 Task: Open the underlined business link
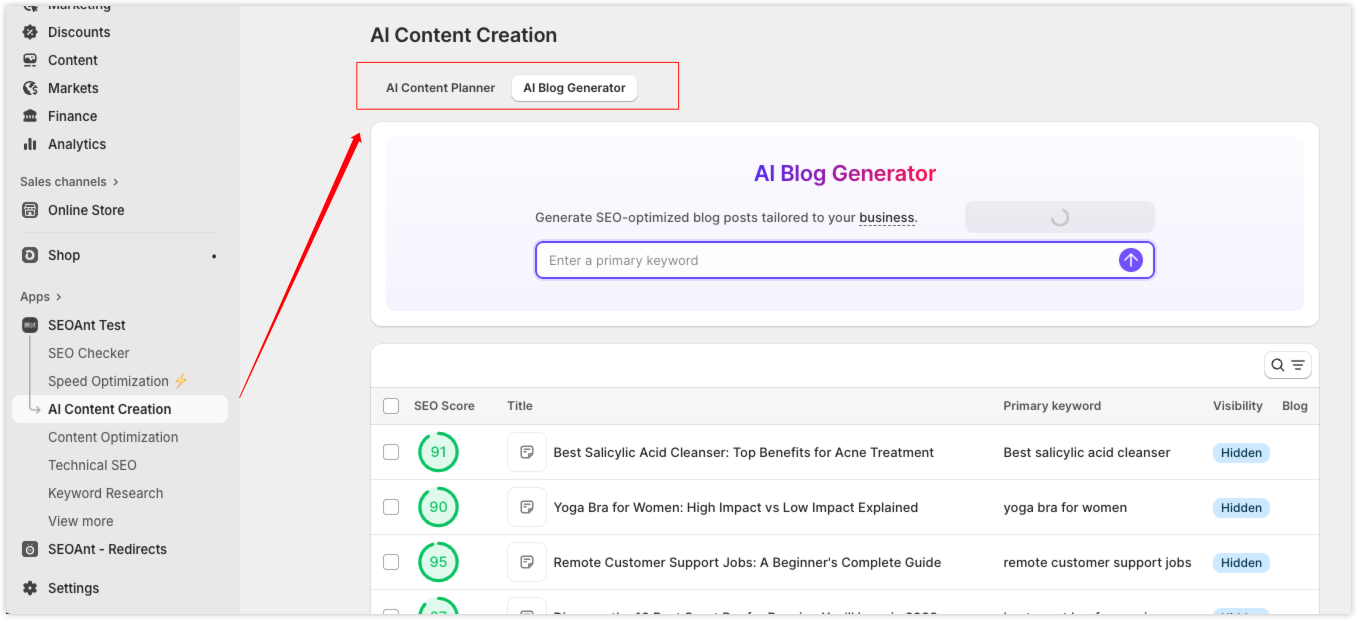click(886, 217)
